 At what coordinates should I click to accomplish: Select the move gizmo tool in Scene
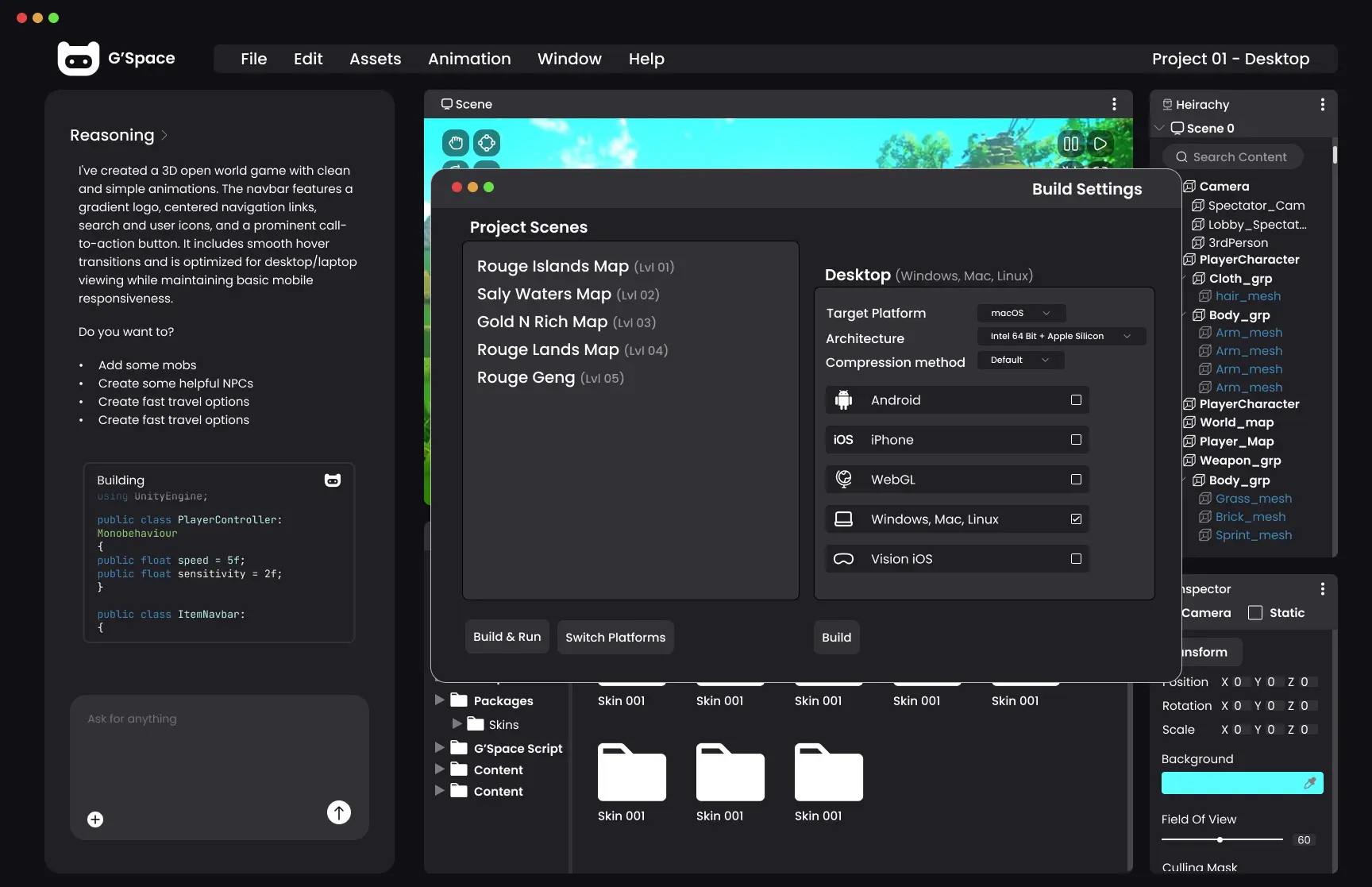point(487,143)
